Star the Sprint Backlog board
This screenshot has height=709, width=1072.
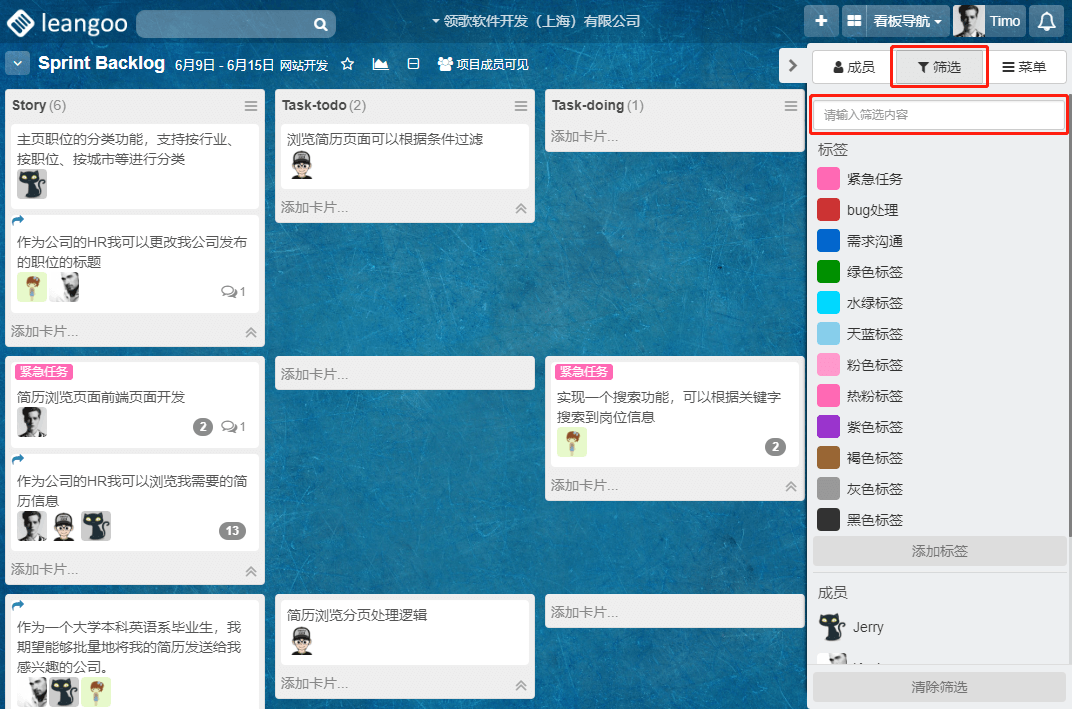coord(348,64)
